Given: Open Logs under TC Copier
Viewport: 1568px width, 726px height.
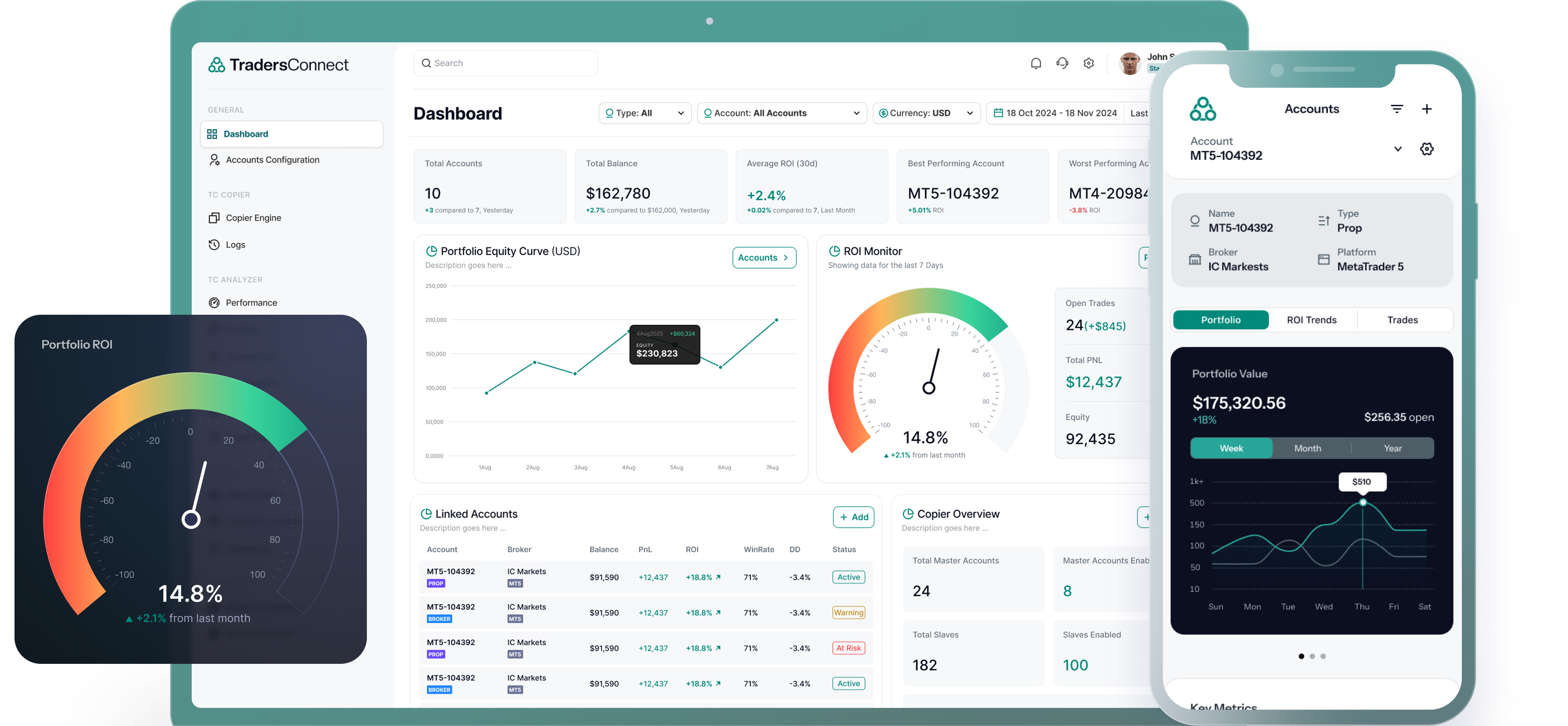Looking at the screenshot, I should tap(235, 244).
